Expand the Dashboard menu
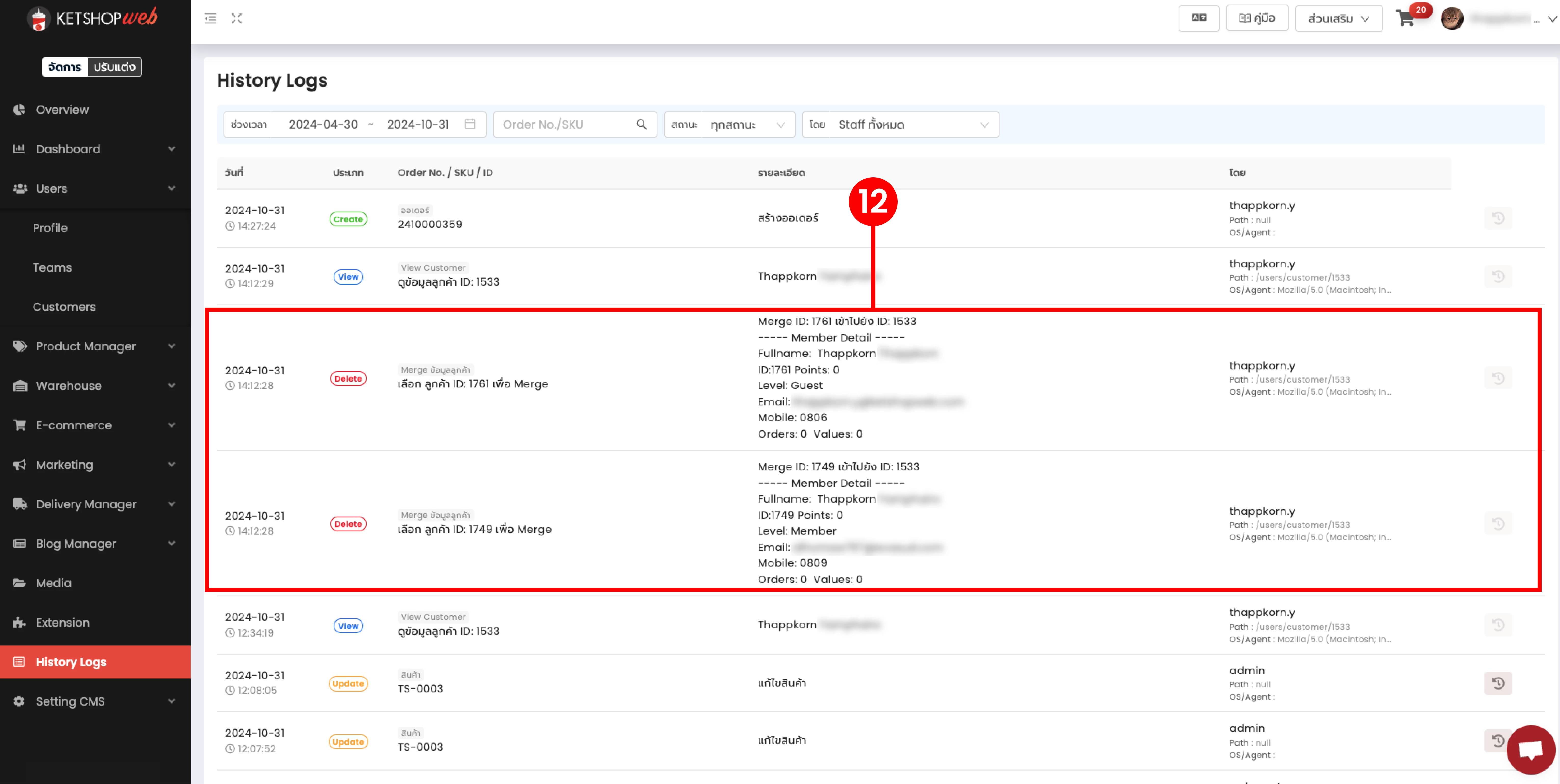Image resolution: width=1560 pixels, height=784 pixels. pos(95,149)
